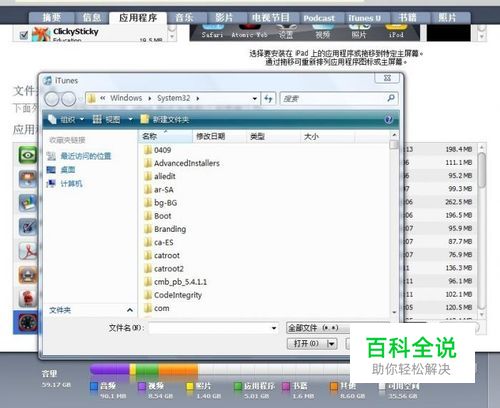500x408 pixels.
Task: Click the 打开 button
Action: tap(306, 343)
